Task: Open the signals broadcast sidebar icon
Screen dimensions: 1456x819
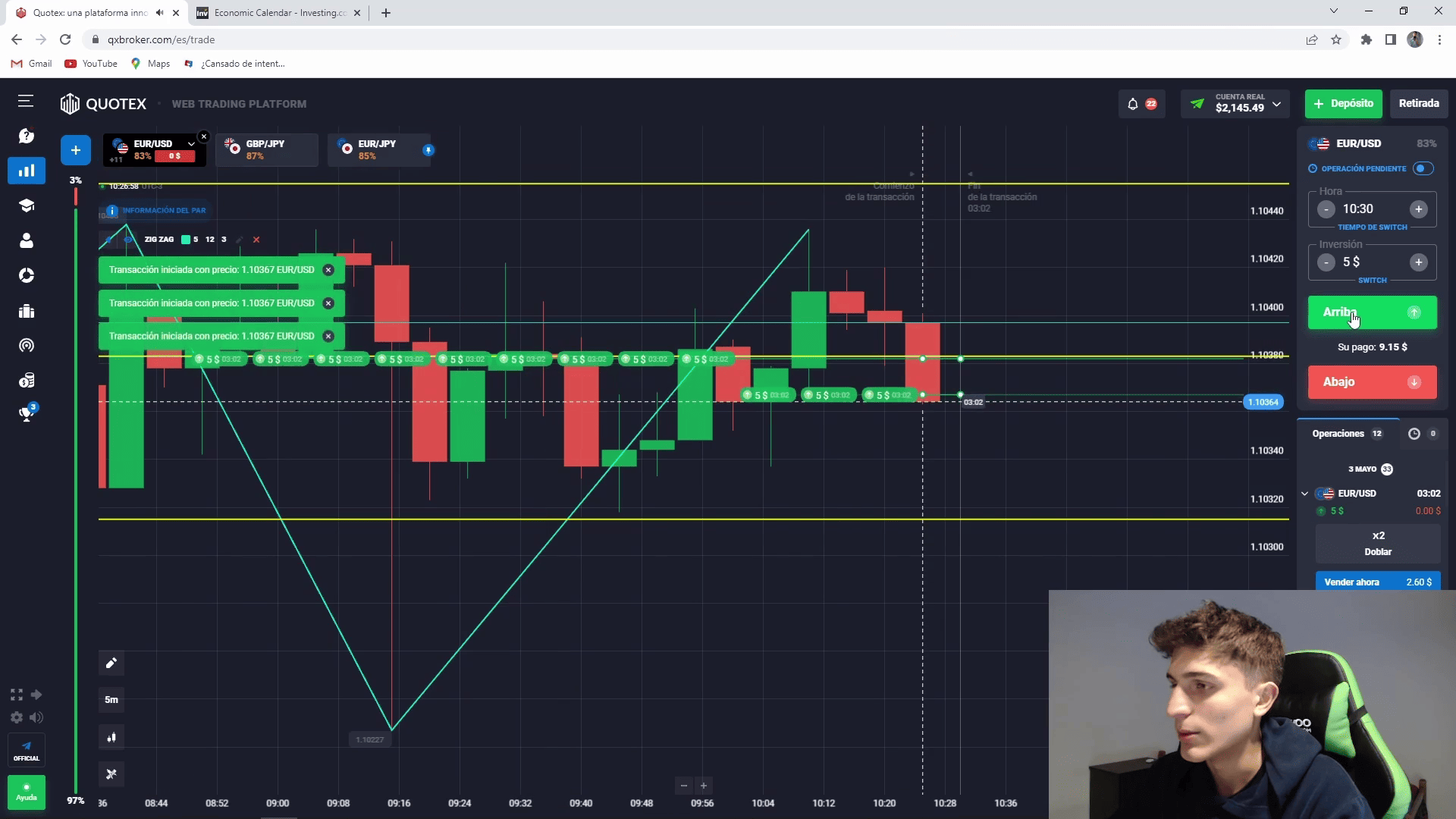Action: tap(27, 346)
